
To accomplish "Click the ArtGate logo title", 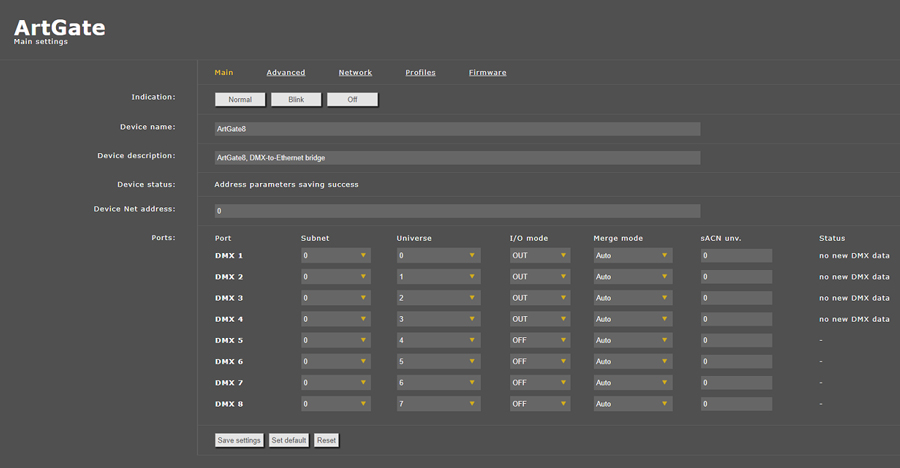I will click(x=60, y=28).
